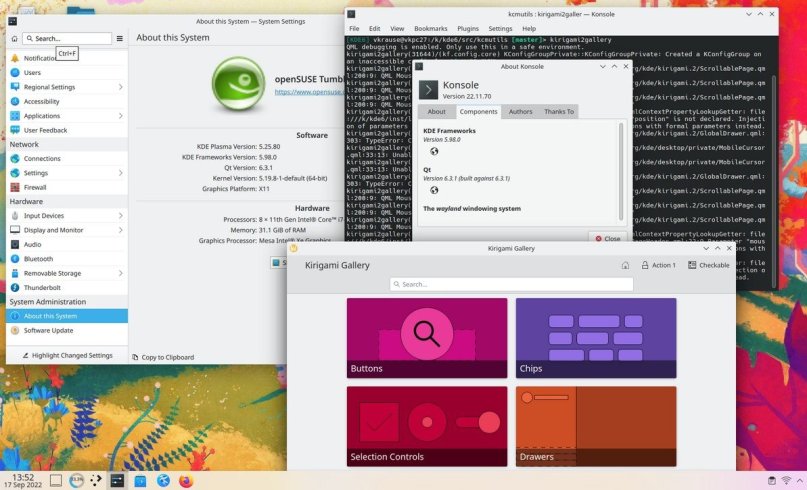The image size is (807, 490).
Task: Open the System Settings hamburger menu
Action: point(120,38)
